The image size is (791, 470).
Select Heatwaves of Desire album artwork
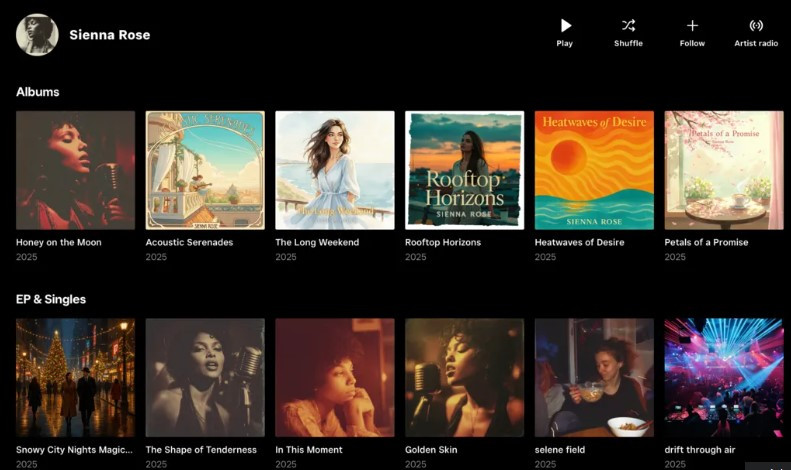(x=594, y=170)
